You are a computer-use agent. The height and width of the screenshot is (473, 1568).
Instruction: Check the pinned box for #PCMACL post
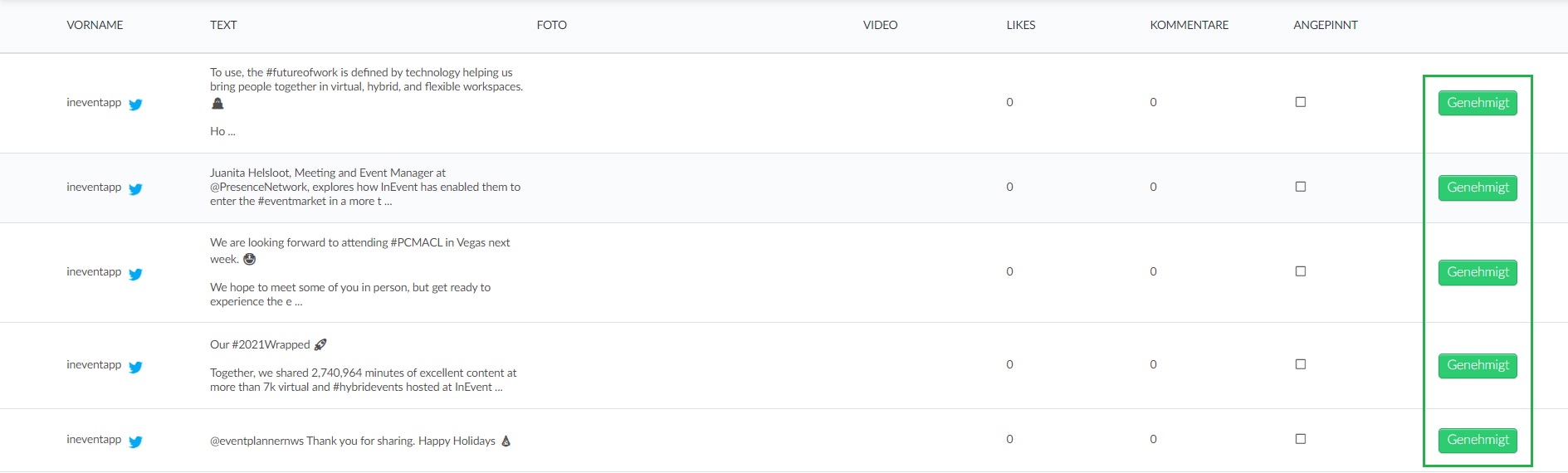[x=1301, y=271]
